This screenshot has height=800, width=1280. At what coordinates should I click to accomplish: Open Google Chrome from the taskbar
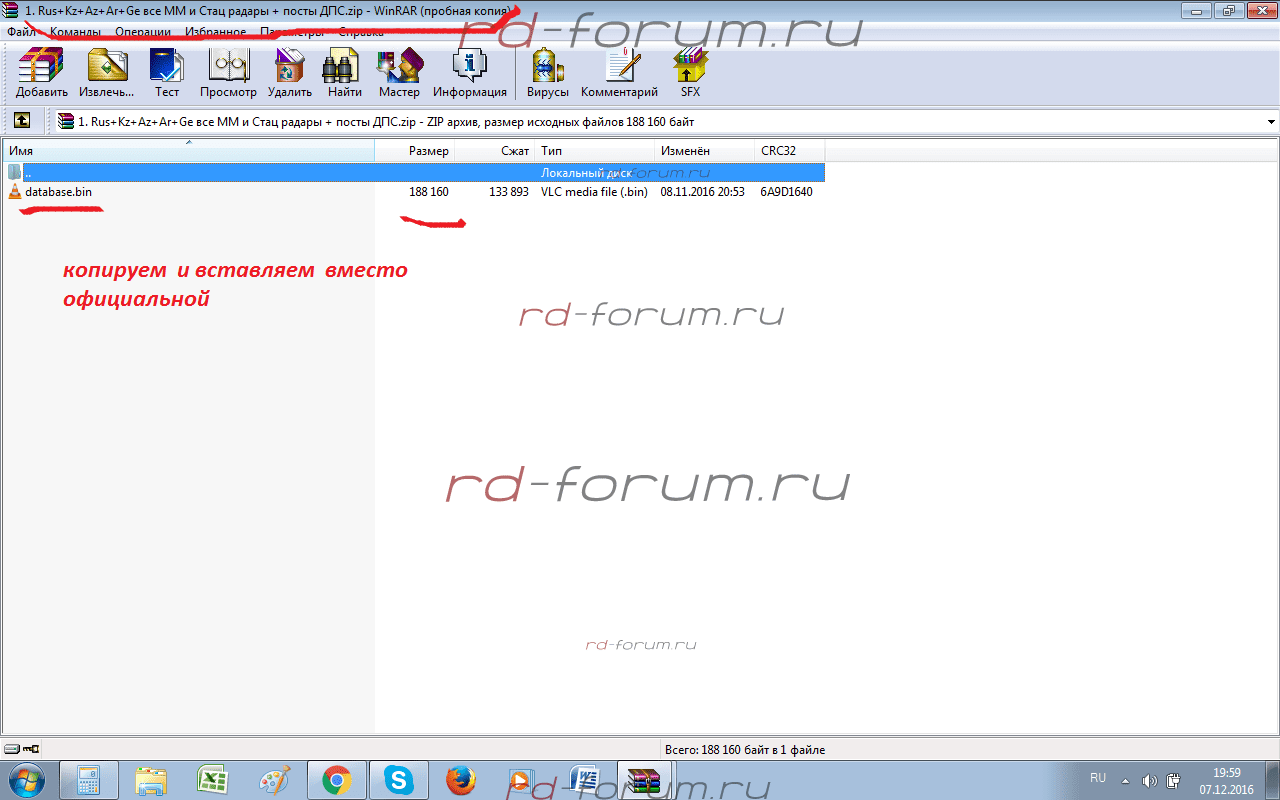336,780
